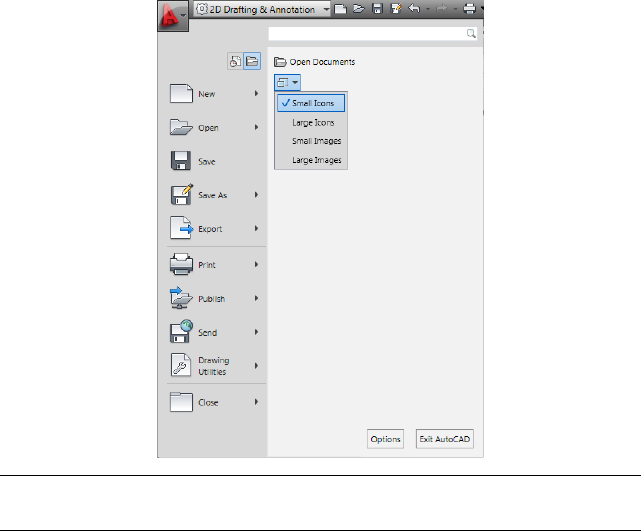641x531 pixels.
Task: Click the workspace gear icon
Action: point(202,9)
